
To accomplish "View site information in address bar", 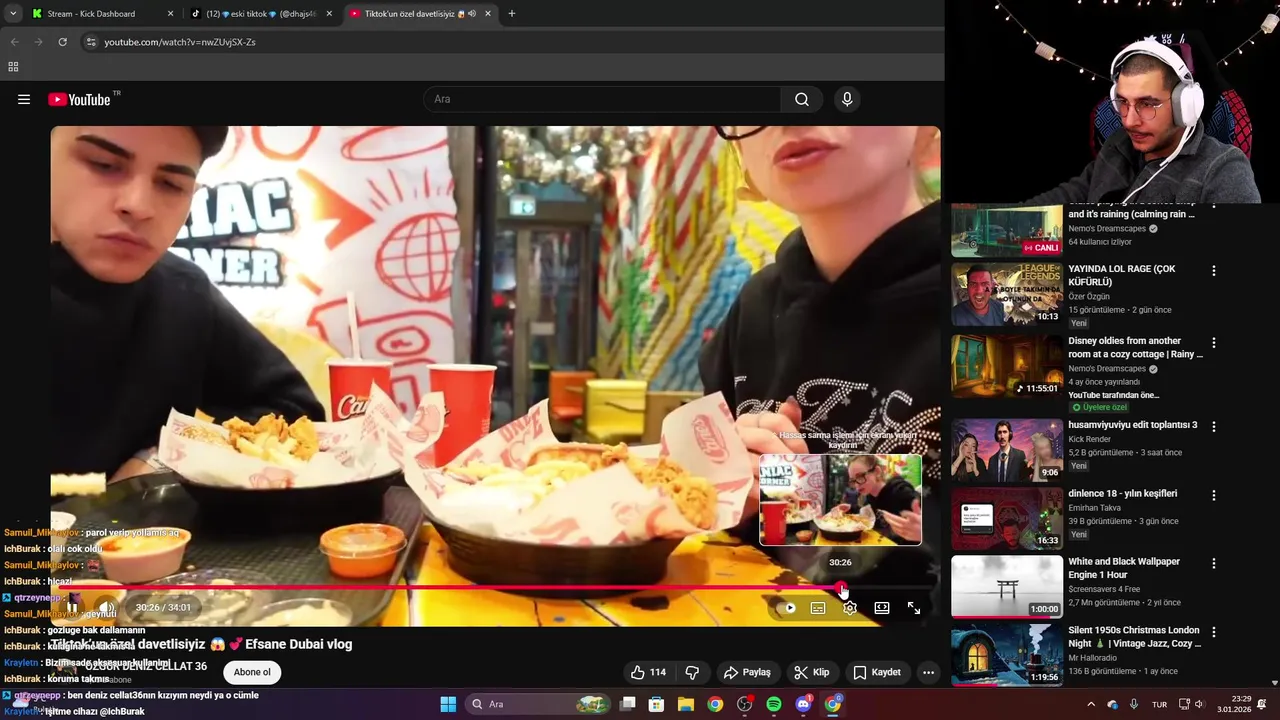I will [91, 42].
